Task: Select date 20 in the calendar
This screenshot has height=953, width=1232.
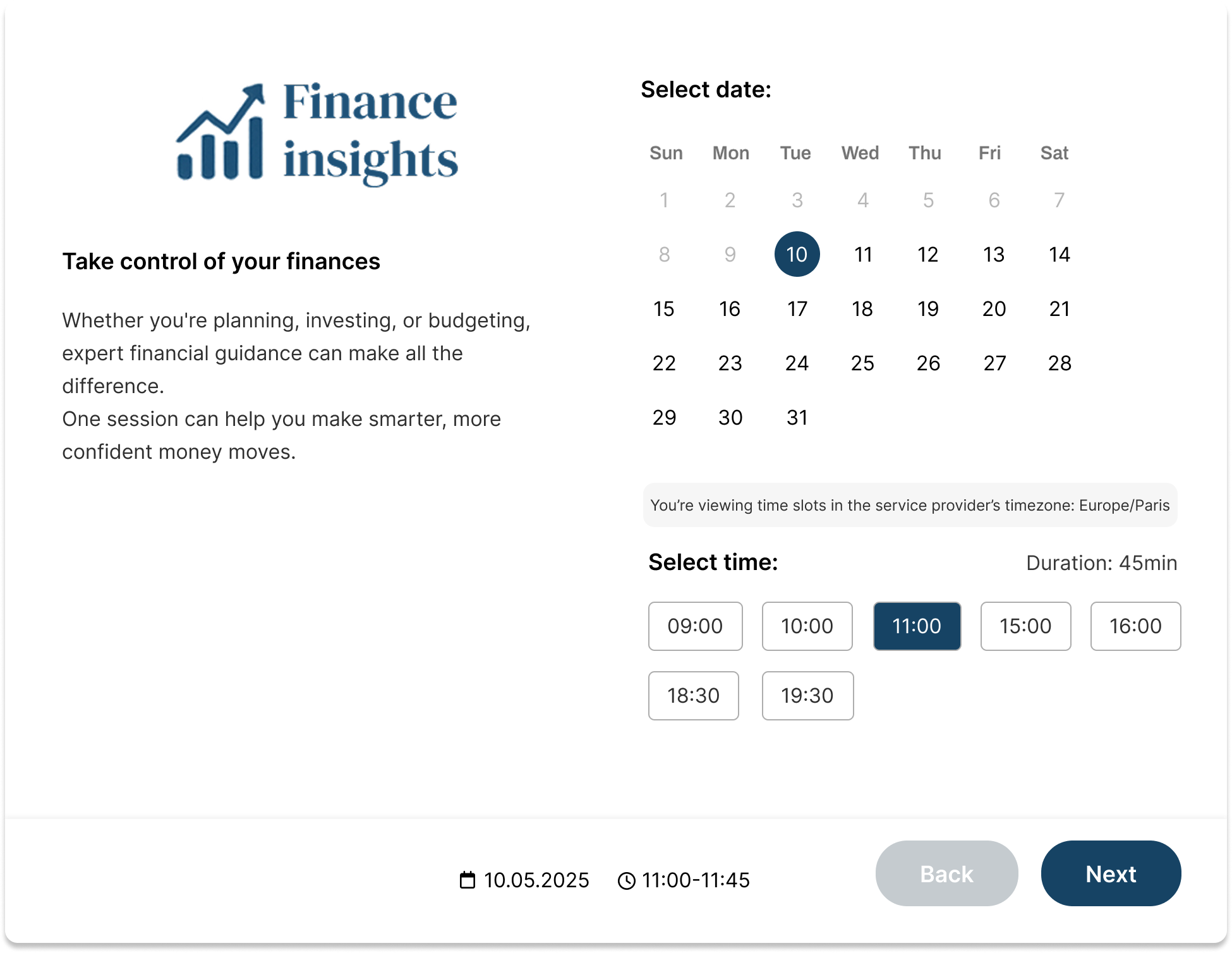Action: [994, 308]
